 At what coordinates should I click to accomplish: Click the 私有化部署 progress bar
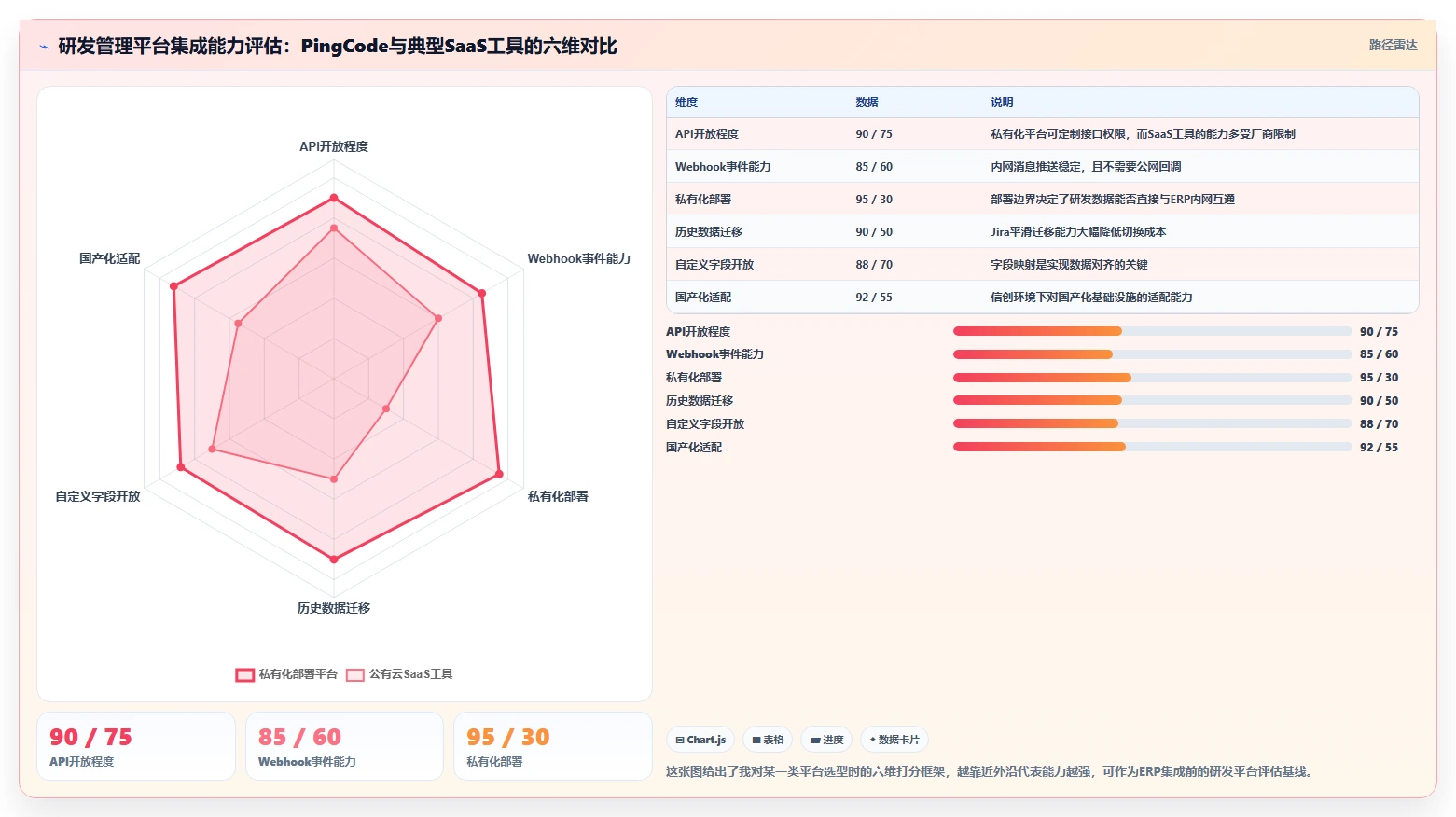[1152, 378]
